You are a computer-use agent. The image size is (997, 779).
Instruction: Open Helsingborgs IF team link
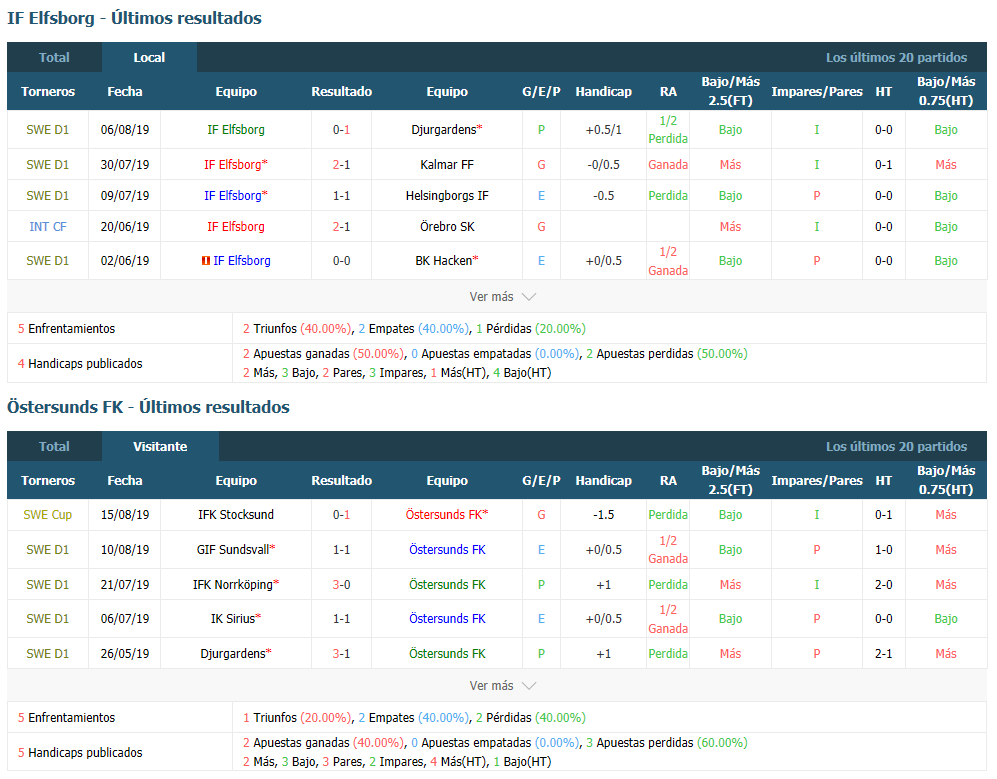[447, 196]
